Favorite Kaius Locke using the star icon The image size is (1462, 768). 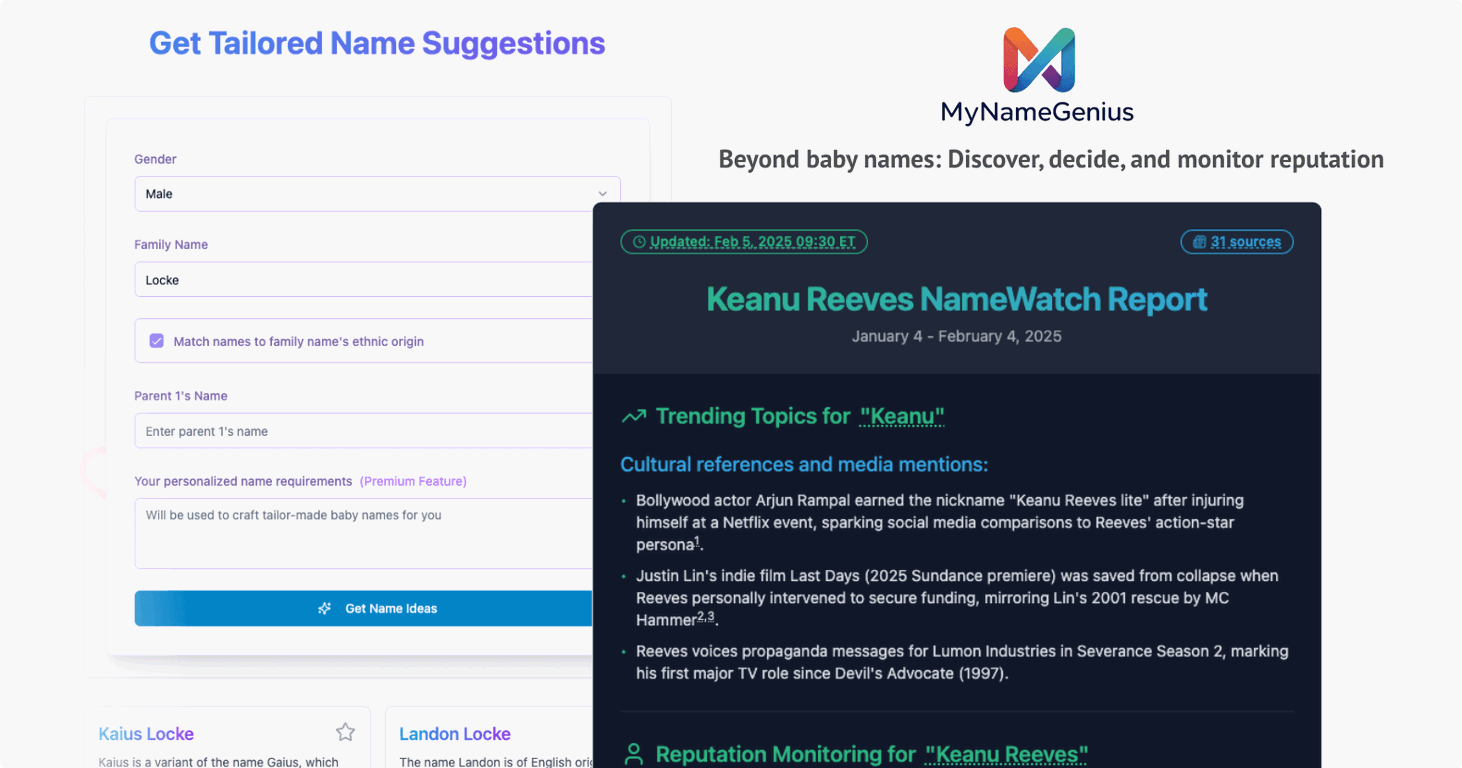(x=345, y=732)
